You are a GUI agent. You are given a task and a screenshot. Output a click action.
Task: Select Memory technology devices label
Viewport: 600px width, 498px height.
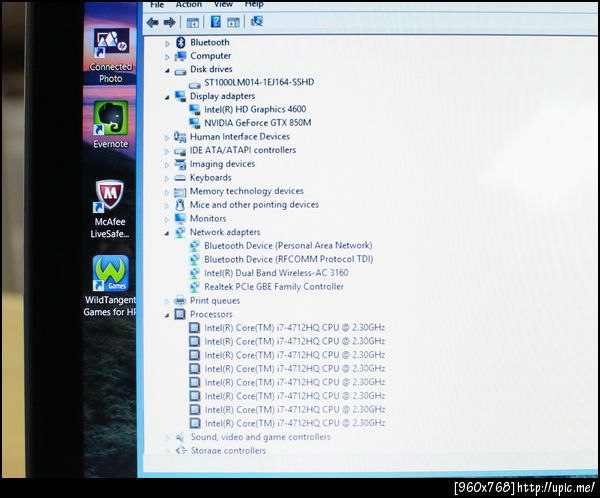click(x=247, y=191)
